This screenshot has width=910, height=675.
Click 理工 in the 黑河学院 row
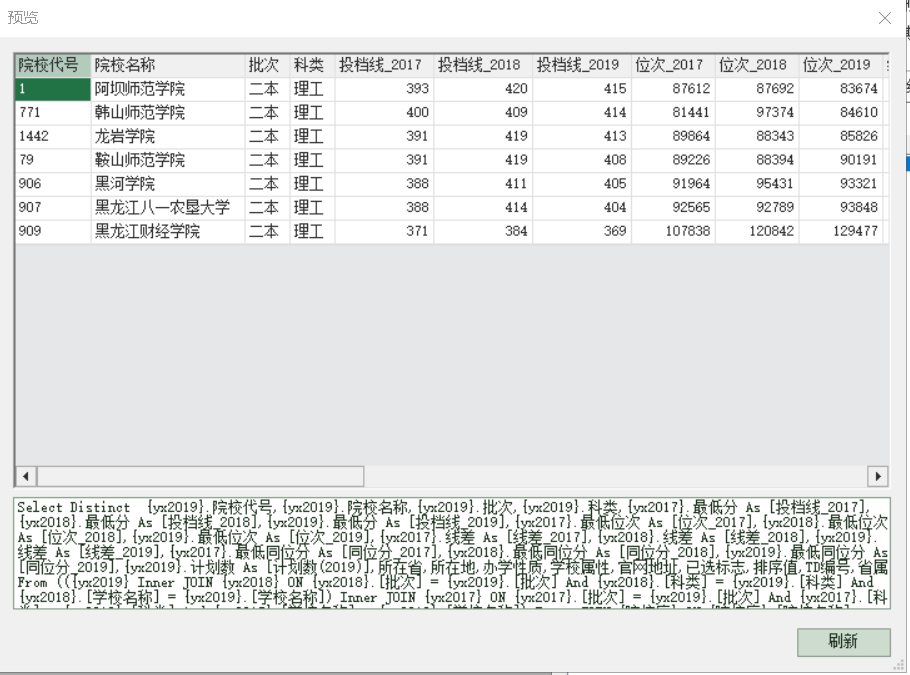(312, 184)
